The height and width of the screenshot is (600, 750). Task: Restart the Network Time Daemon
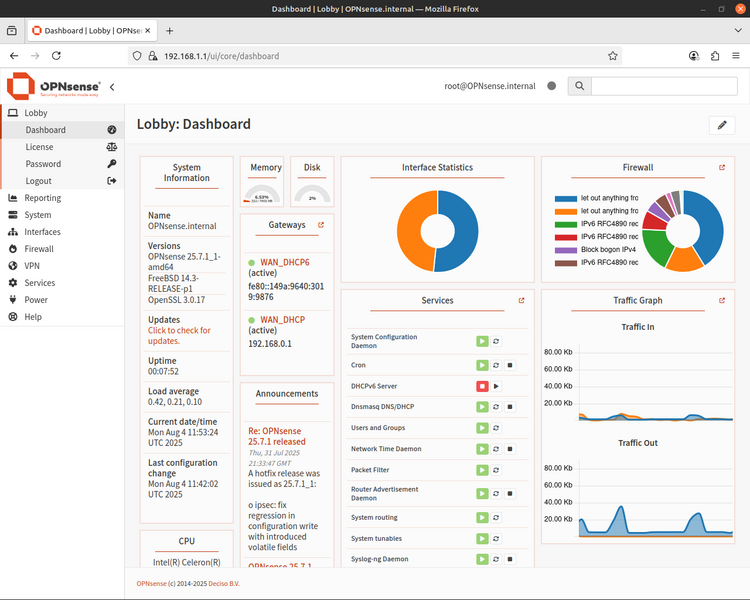[x=496, y=449]
